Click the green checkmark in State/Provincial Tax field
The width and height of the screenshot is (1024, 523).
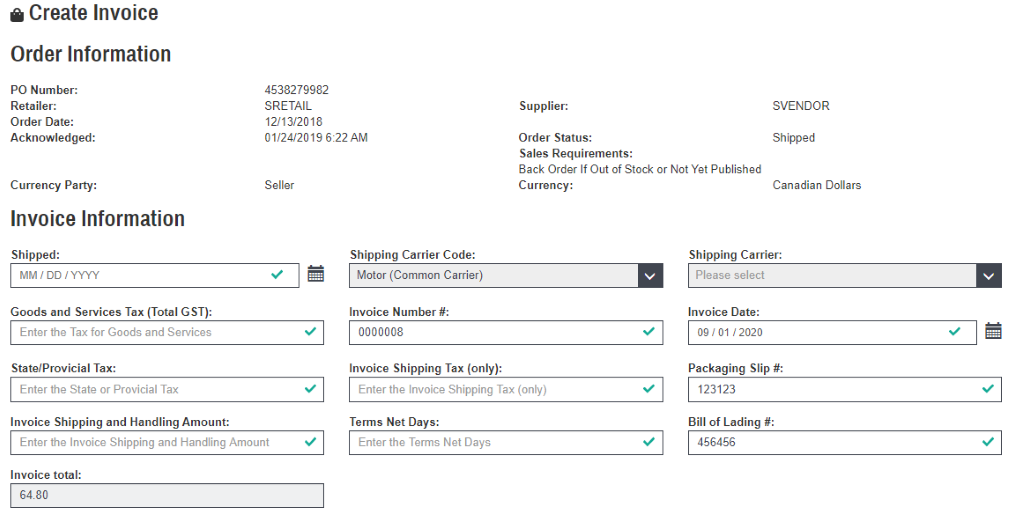[x=310, y=388]
